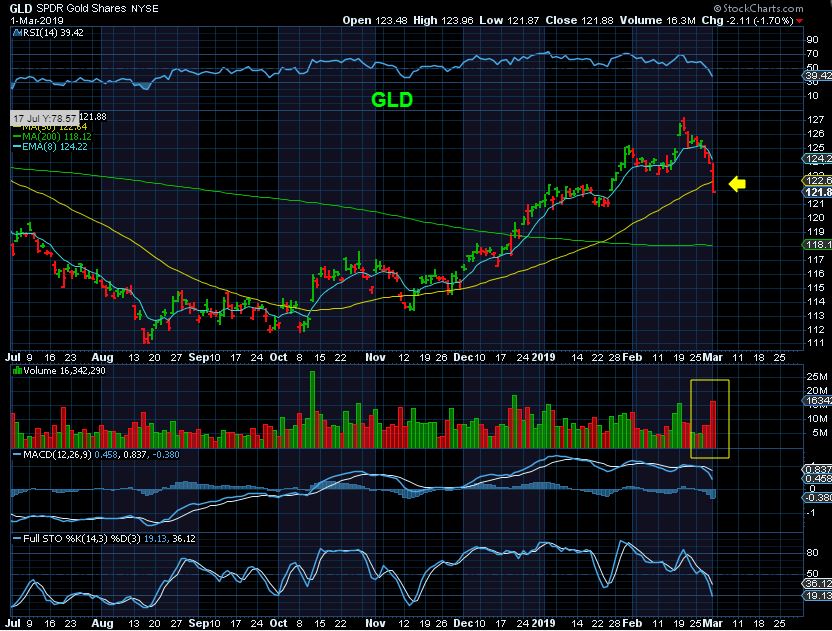Click the High 123.96 value
The image size is (832, 631).
coord(443,21)
